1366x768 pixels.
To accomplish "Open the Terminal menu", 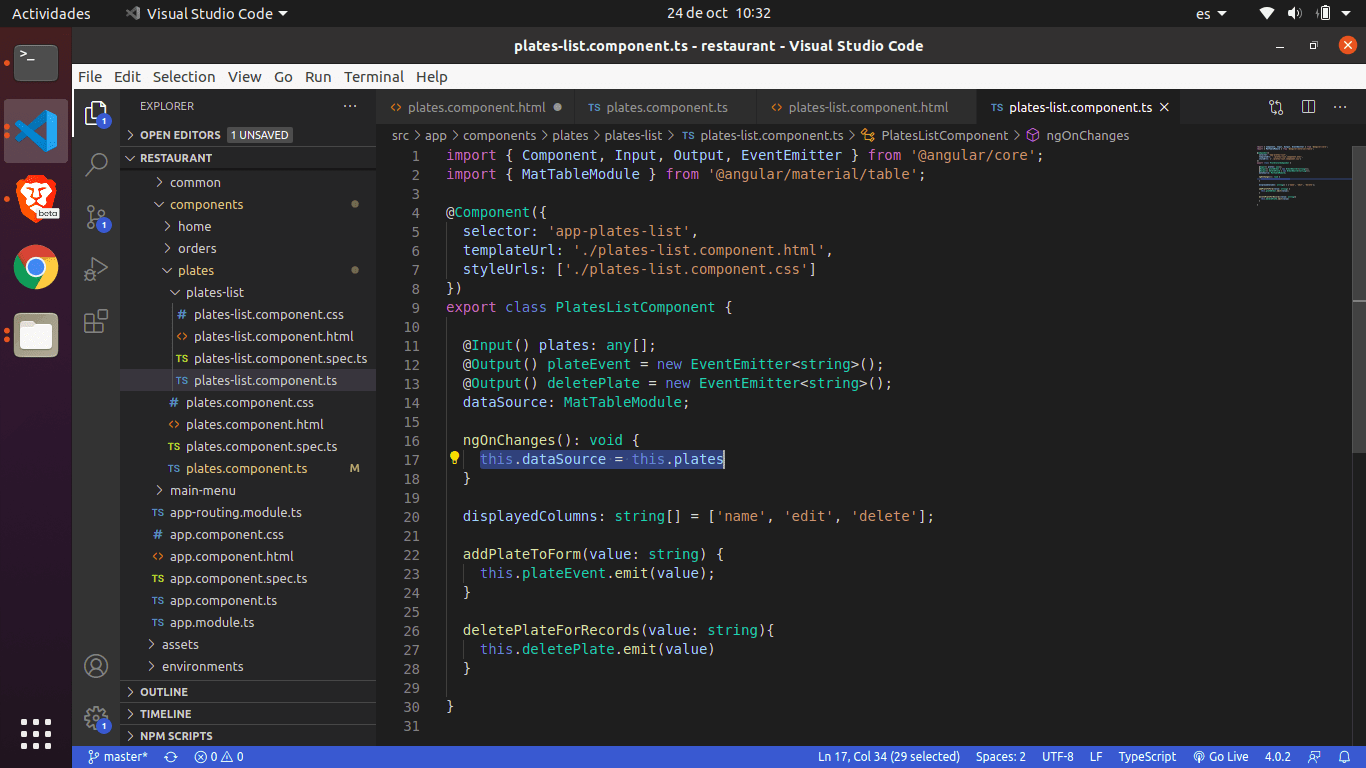I will (x=373, y=77).
